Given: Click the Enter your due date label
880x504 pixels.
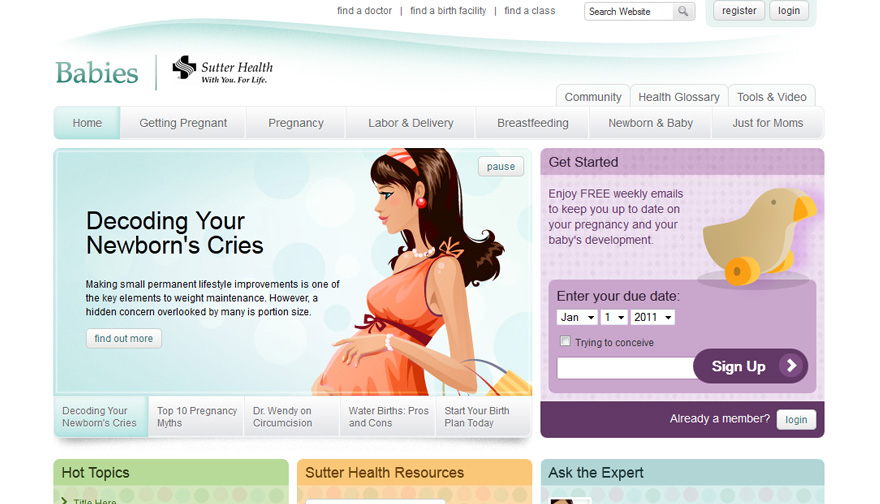Looking at the screenshot, I should (x=618, y=296).
